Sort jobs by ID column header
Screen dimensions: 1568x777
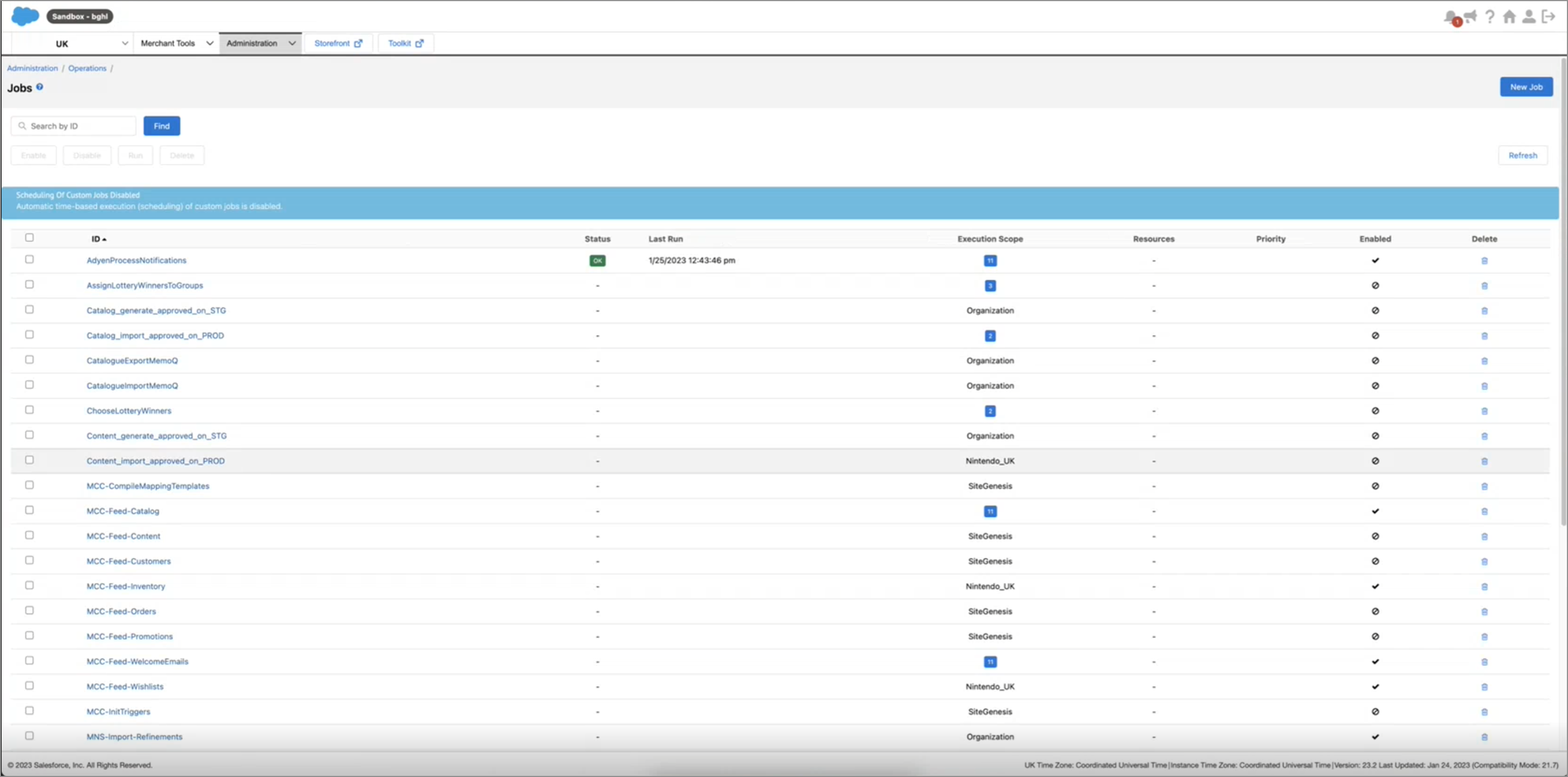98,239
